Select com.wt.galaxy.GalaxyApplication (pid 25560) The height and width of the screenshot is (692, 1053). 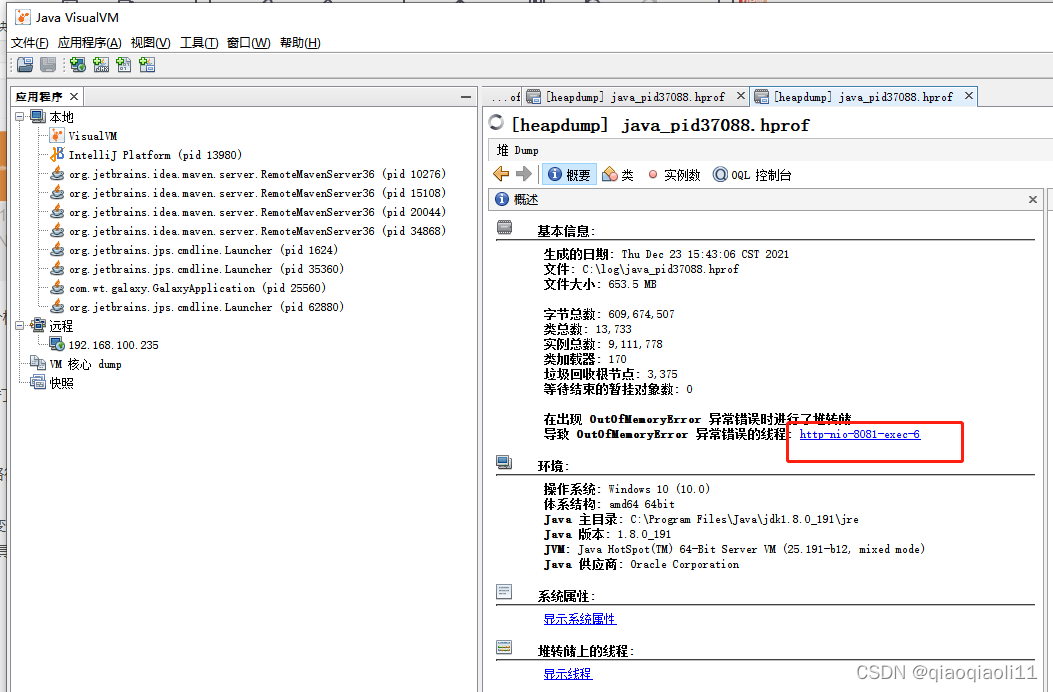coord(197,288)
